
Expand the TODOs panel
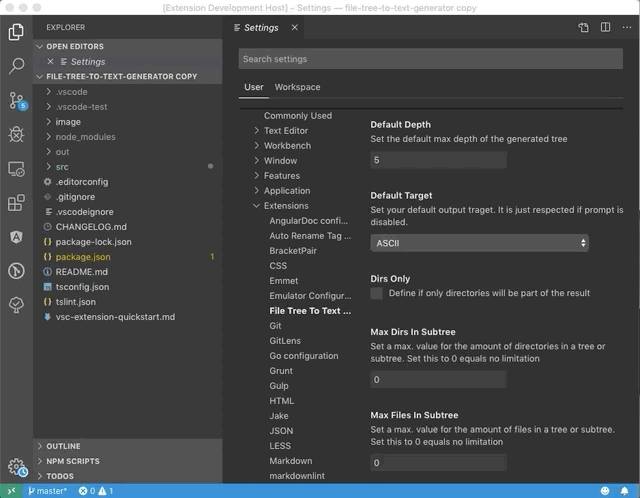128,476
